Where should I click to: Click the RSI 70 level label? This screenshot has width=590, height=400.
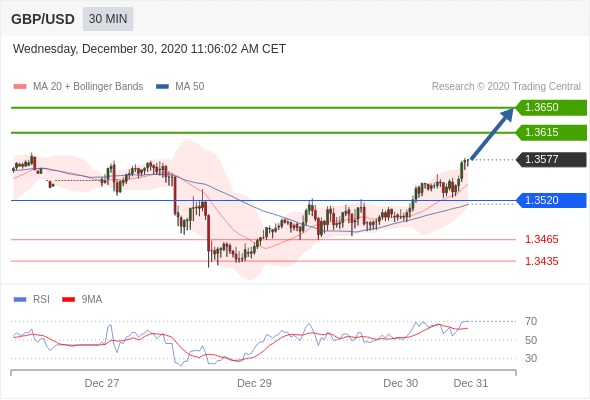pyautogui.click(x=531, y=321)
